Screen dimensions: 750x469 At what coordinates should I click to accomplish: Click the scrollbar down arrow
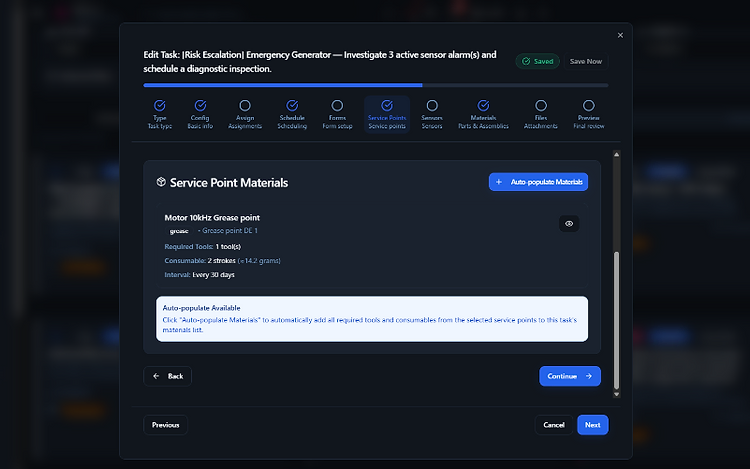(x=617, y=394)
